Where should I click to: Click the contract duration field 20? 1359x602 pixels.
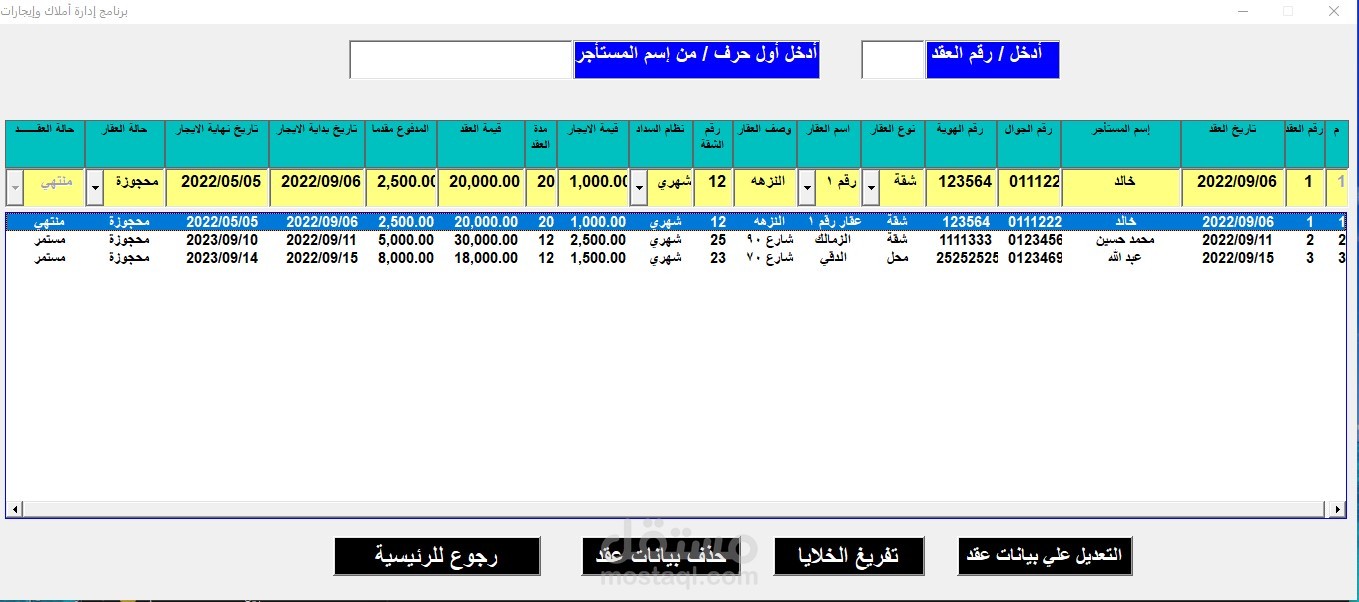click(x=541, y=186)
